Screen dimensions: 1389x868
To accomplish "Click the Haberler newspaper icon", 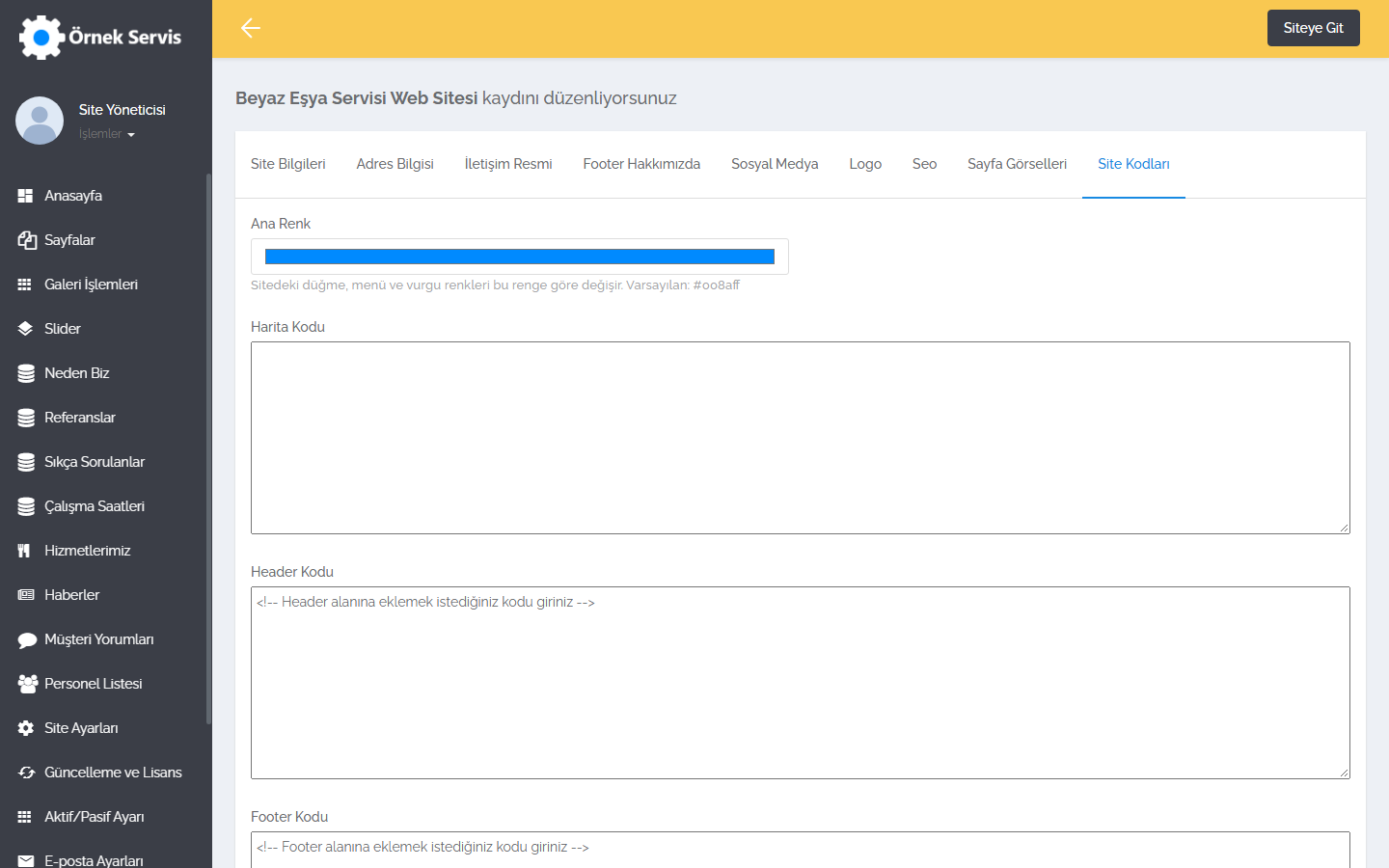I will pos(26,595).
